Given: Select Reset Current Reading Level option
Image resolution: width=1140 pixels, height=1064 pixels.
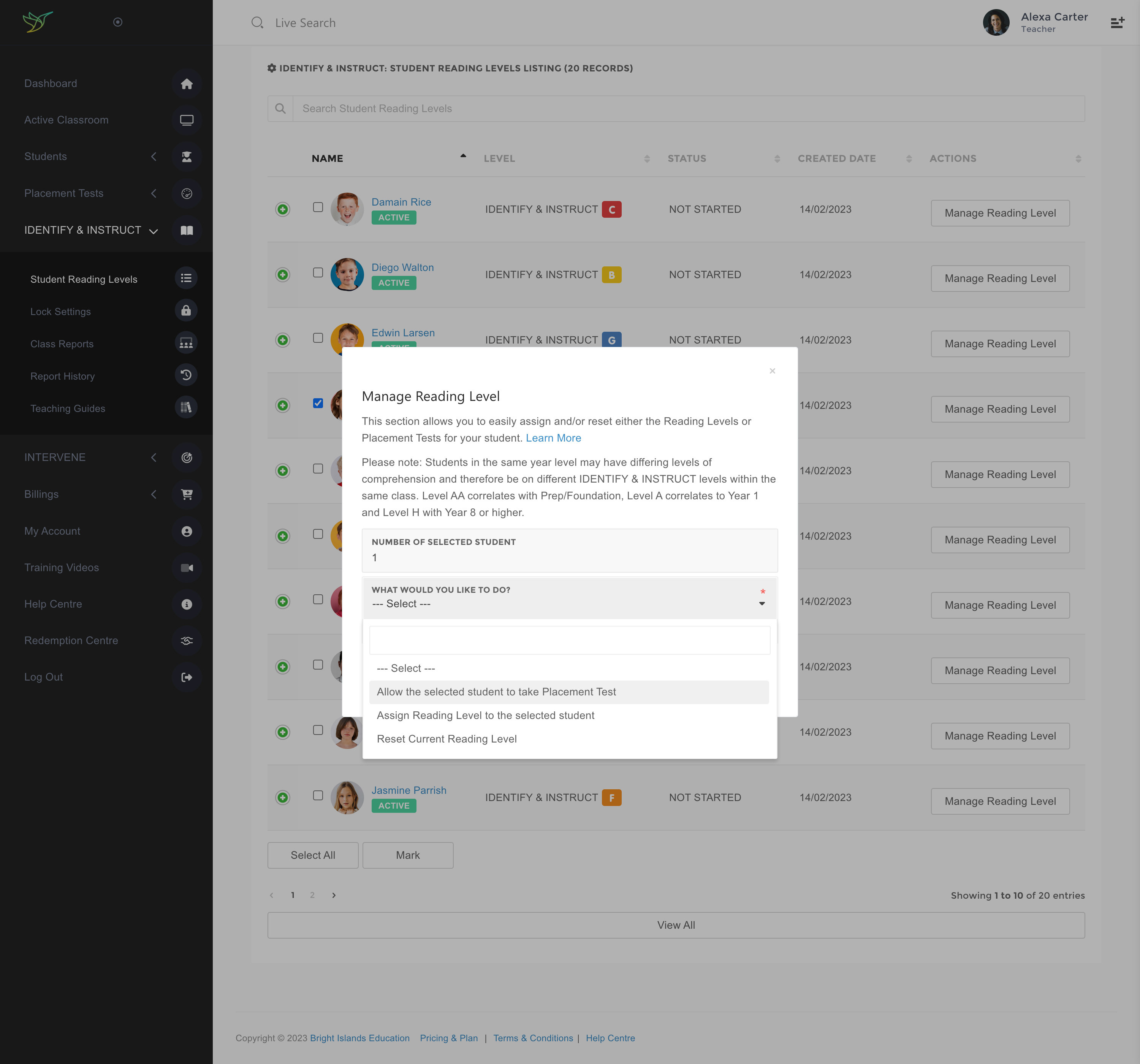Looking at the screenshot, I should (x=446, y=739).
